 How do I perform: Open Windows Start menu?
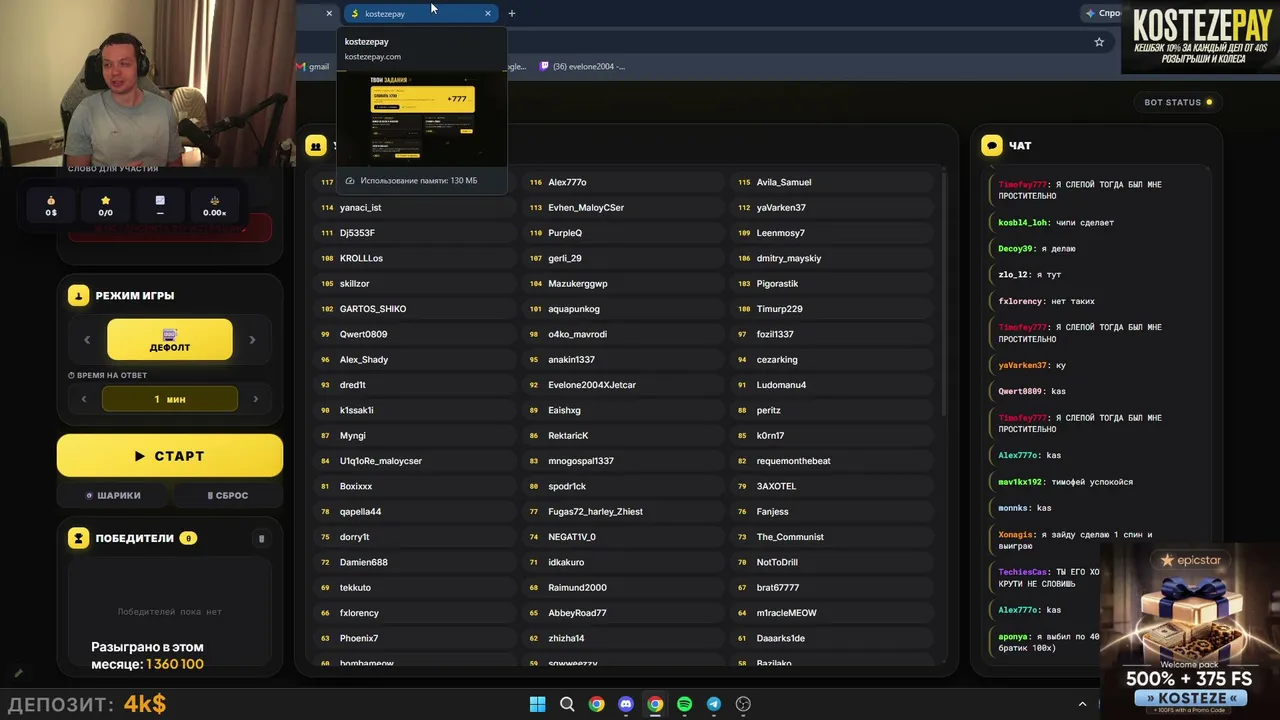(537, 704)
